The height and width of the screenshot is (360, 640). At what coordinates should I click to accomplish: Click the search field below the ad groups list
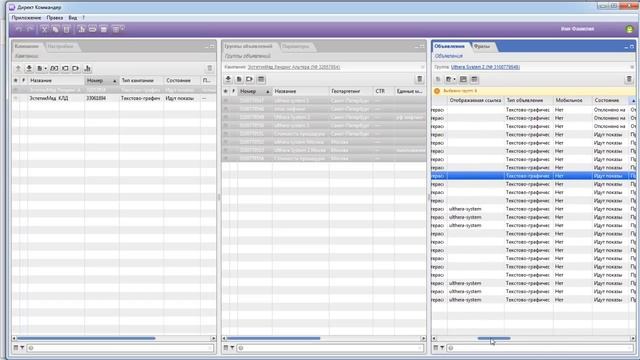point(330,348)
